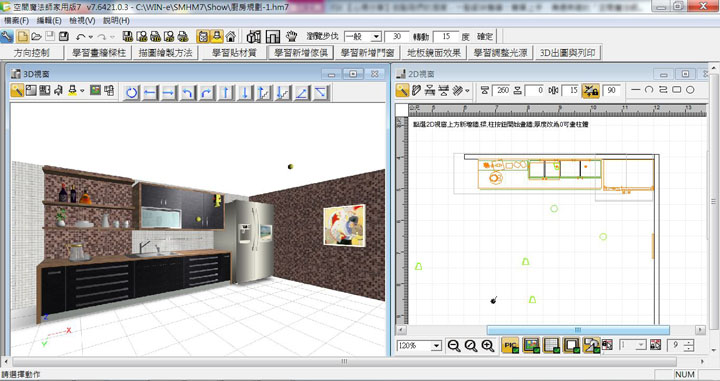Move camera down with the blue down arrow
The height and width of the screenshot is (381, 720).
click(x=245, y=93)
